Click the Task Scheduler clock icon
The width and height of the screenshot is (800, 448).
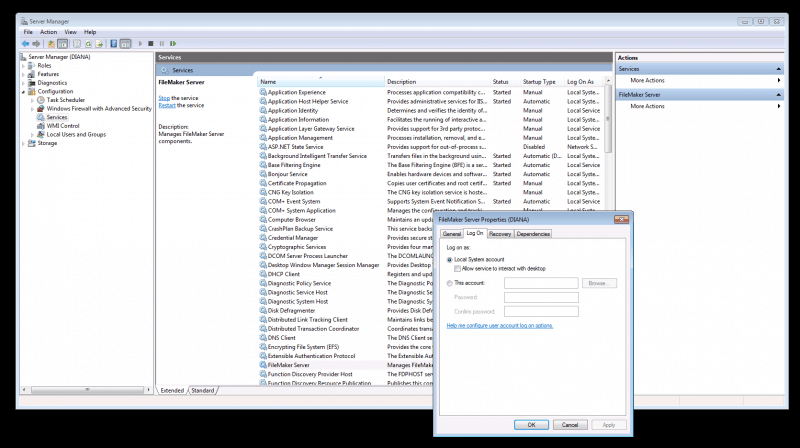(x=41, y=100)
